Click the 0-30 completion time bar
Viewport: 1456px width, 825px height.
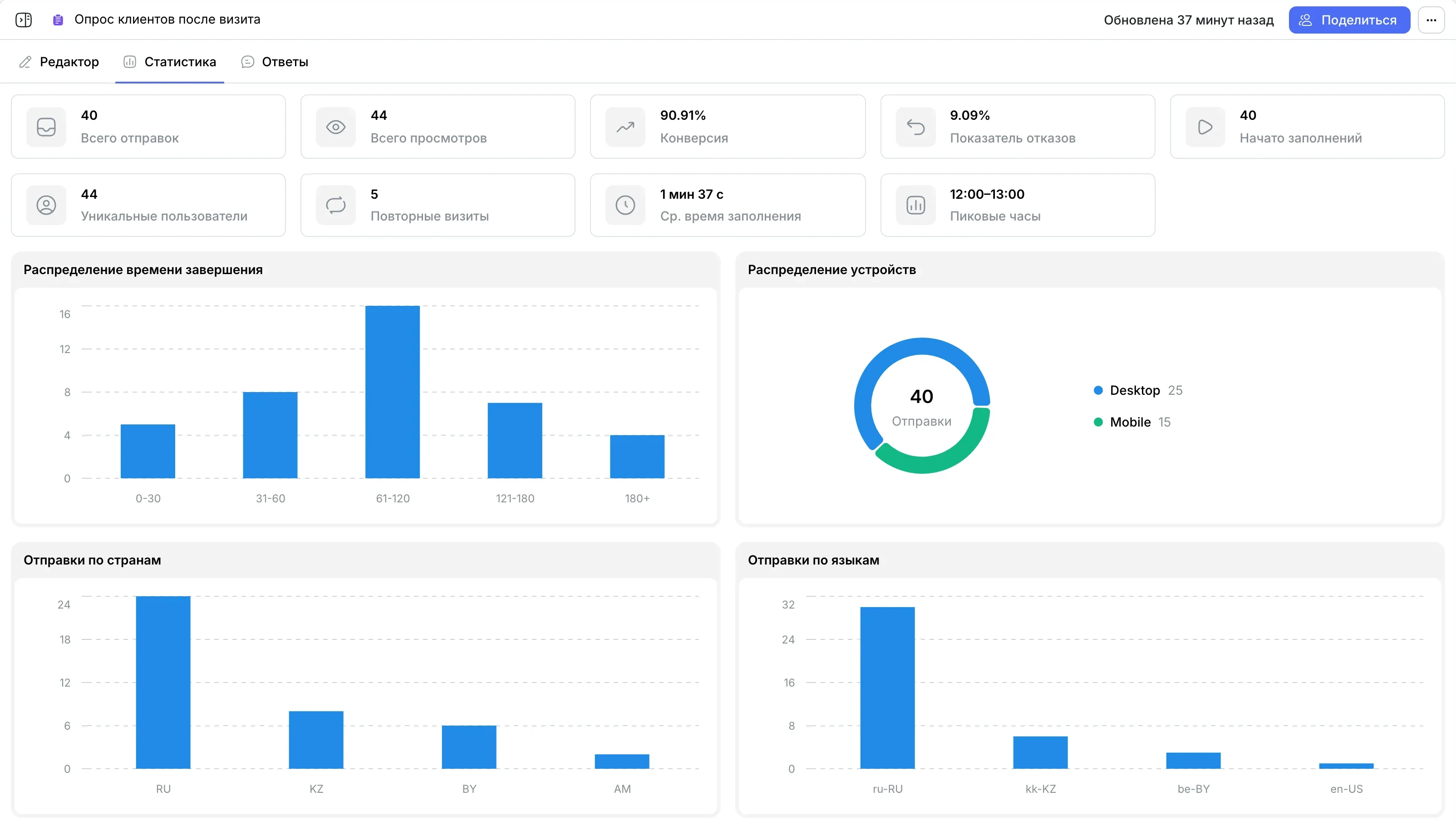tap(148, 451)
